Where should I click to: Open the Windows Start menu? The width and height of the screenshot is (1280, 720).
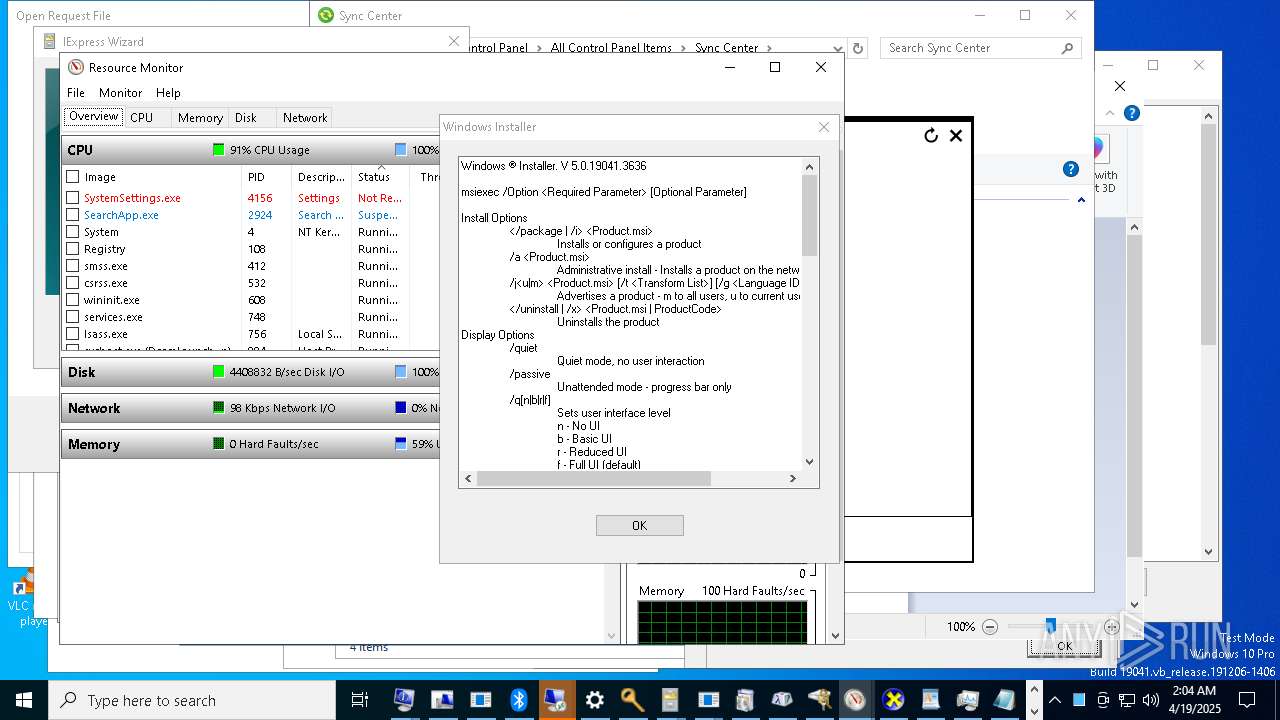(x=24, y=700)
